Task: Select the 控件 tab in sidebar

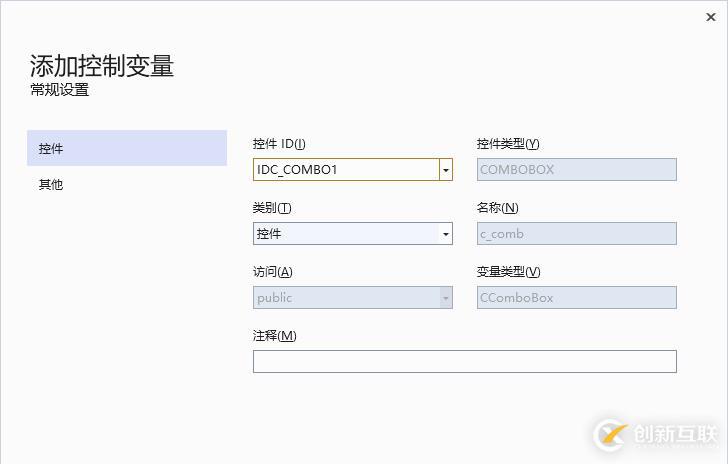Action: [x=127, y=148]
